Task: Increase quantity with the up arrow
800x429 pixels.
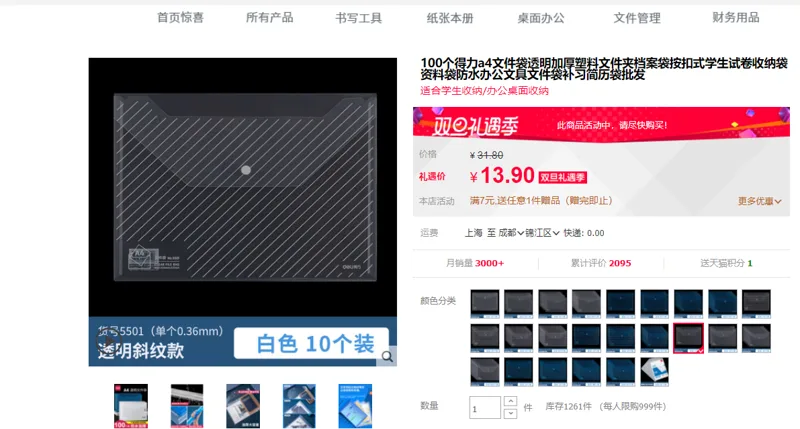Action: pos(510,401)
